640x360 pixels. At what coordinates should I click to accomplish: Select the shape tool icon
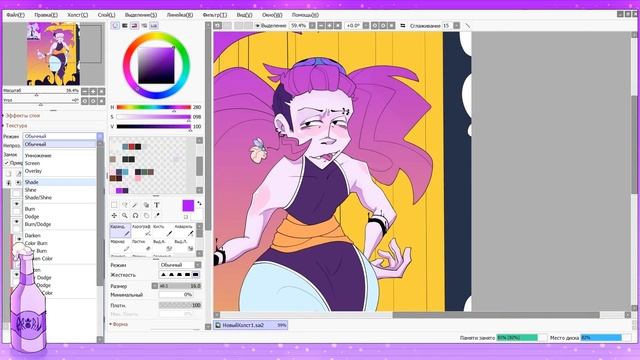click(146, 205)
